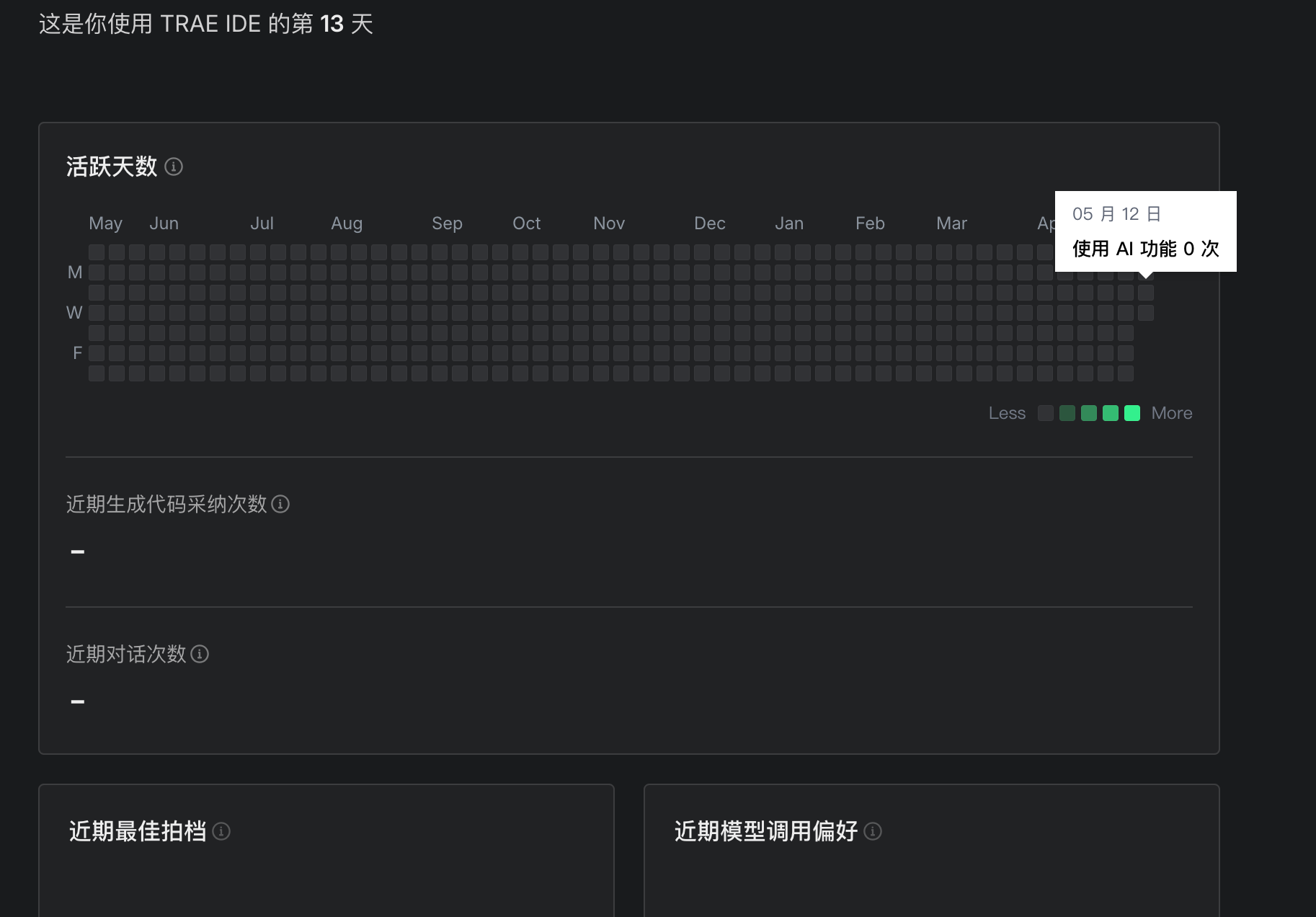Click the Oct month label
Image resolution: width=1316 pixels, height=917 pixels.
tap(526, 223)
